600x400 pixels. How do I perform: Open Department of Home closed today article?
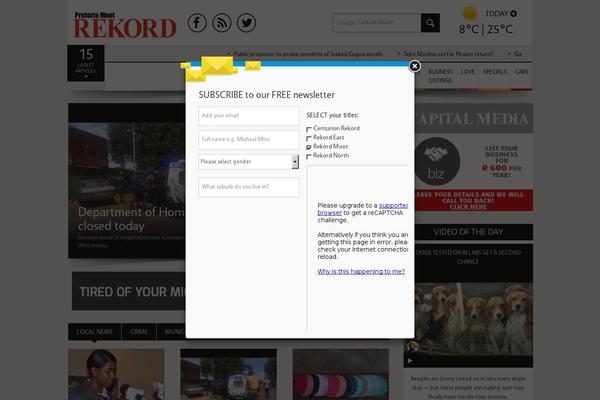point(131,219)
